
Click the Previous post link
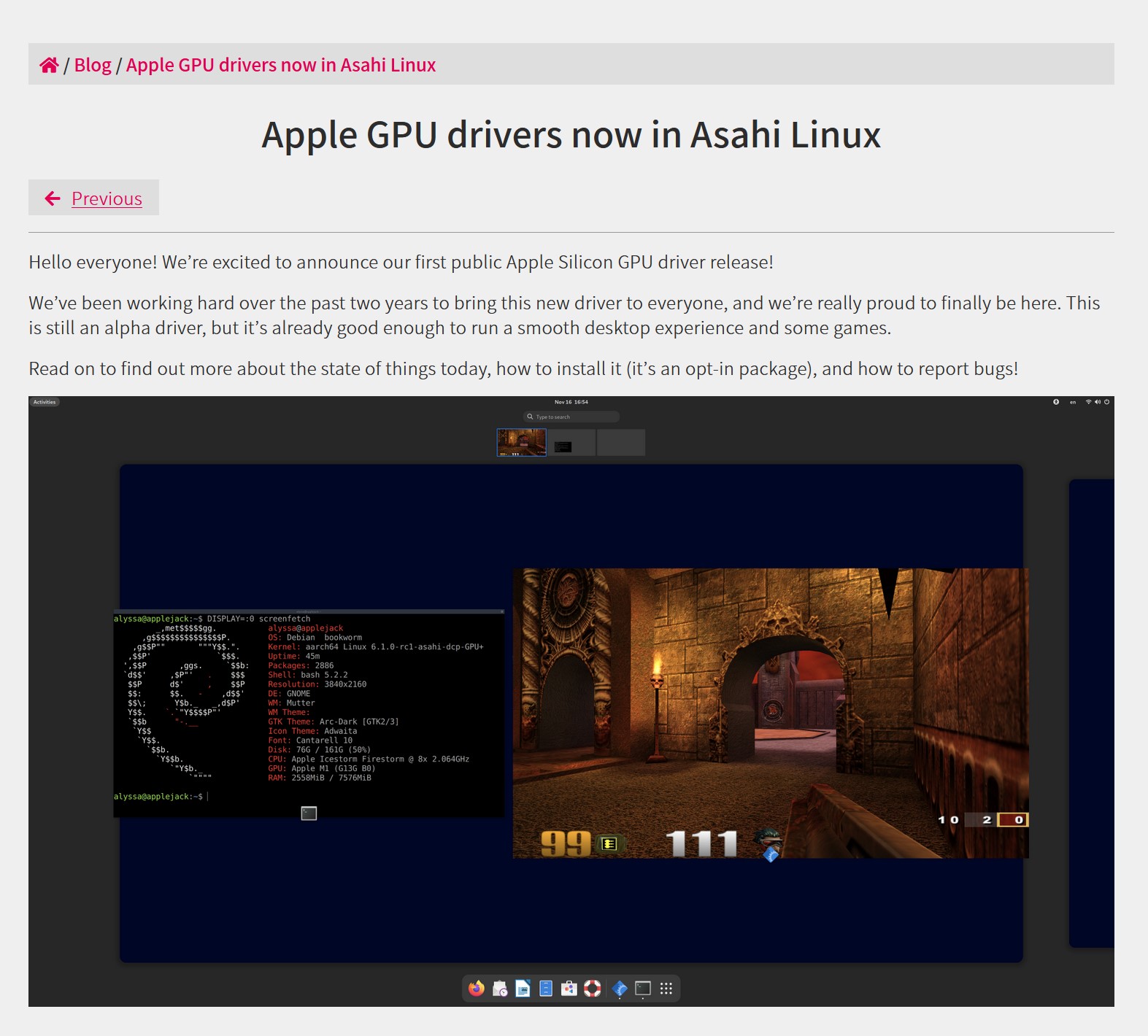pos(107,198)
